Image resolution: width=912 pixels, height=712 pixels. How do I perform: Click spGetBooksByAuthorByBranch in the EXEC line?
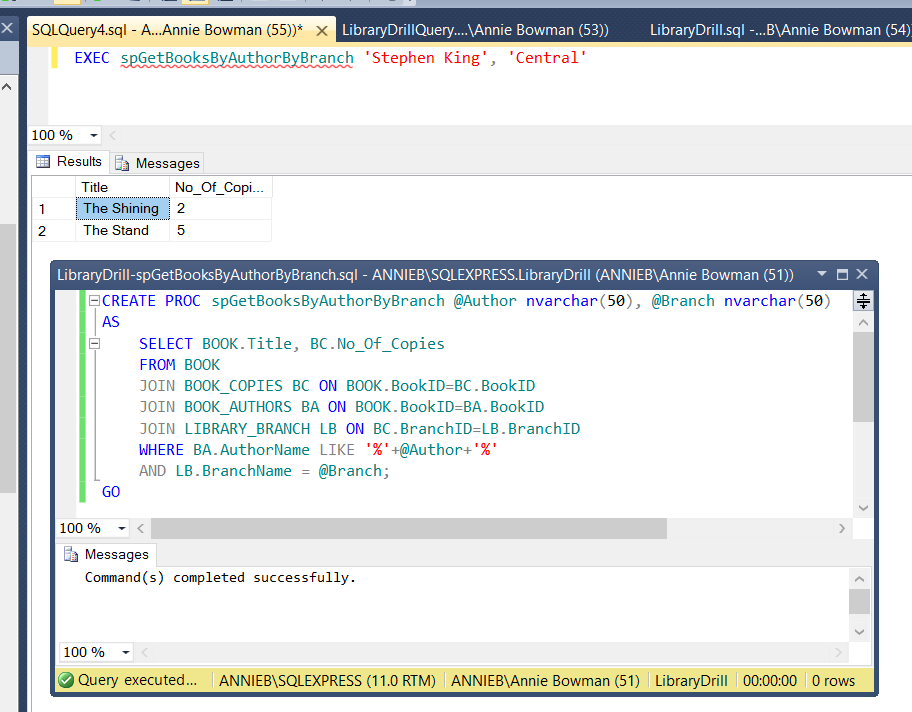[237, 58]
